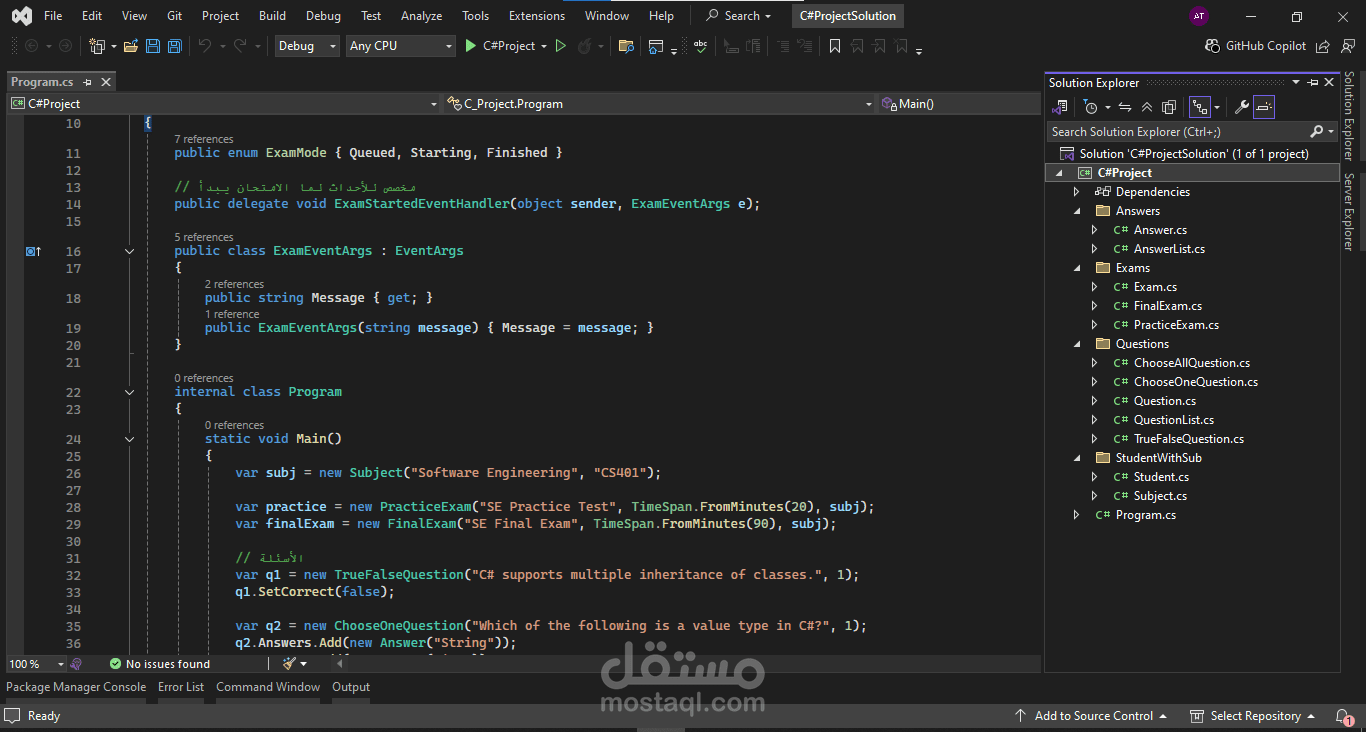Click the Undo arrow icon
Image resolution: width=1366 pixels, height=732 pixels.
(205, 46)
